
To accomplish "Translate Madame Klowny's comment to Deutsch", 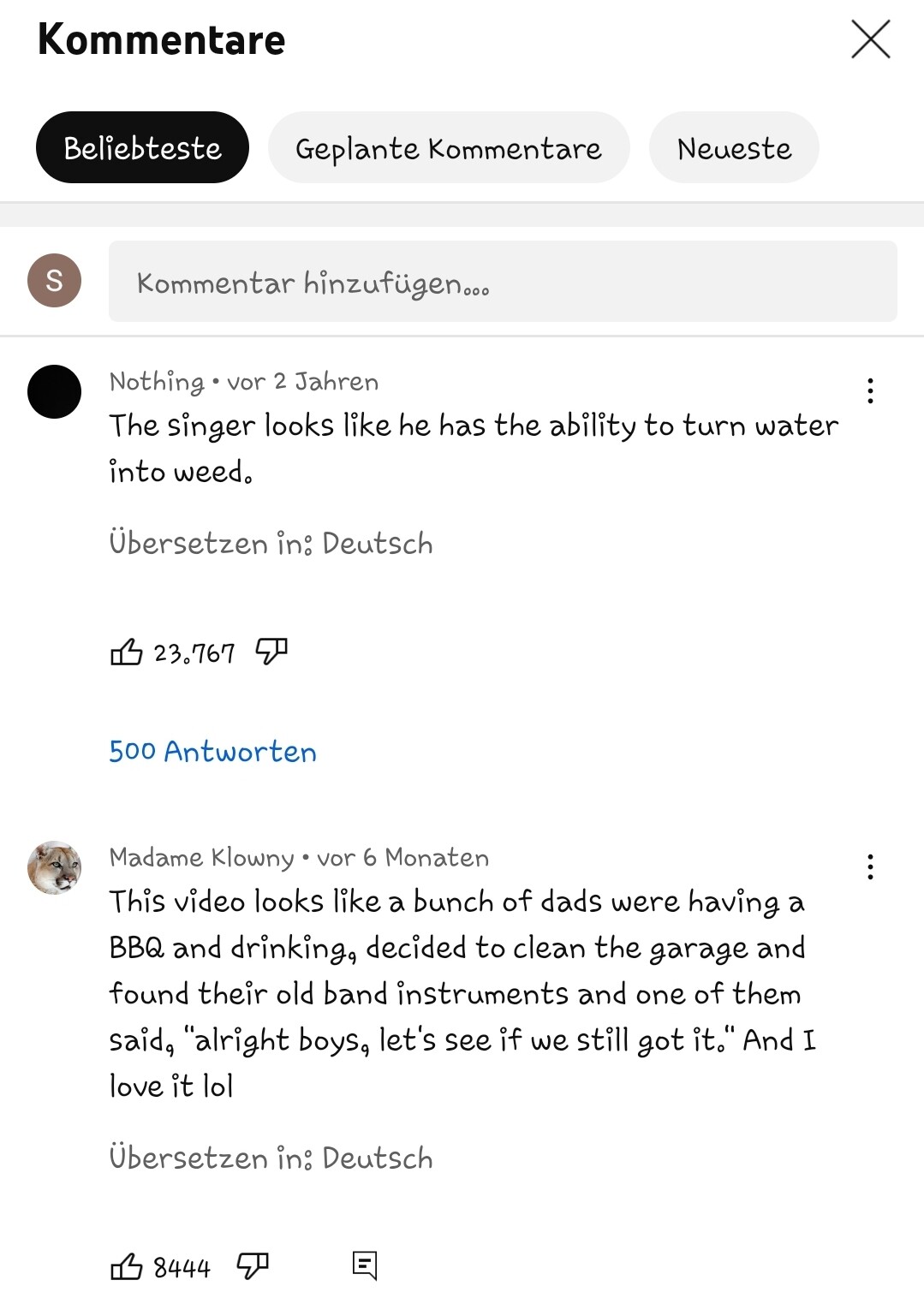I will pyautogui.click(x=271, y=1158).
